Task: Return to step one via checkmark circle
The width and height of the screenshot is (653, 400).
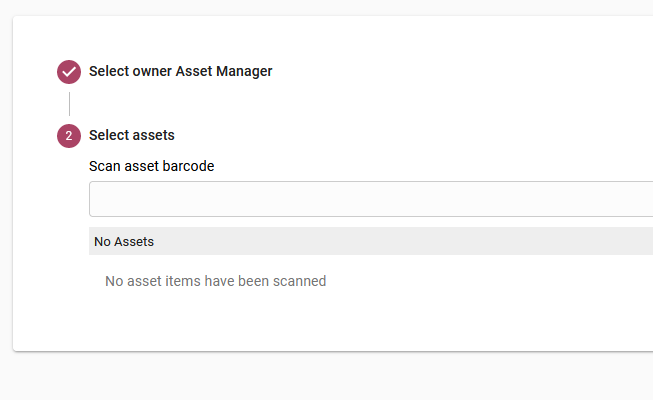Action: [69, 72]
